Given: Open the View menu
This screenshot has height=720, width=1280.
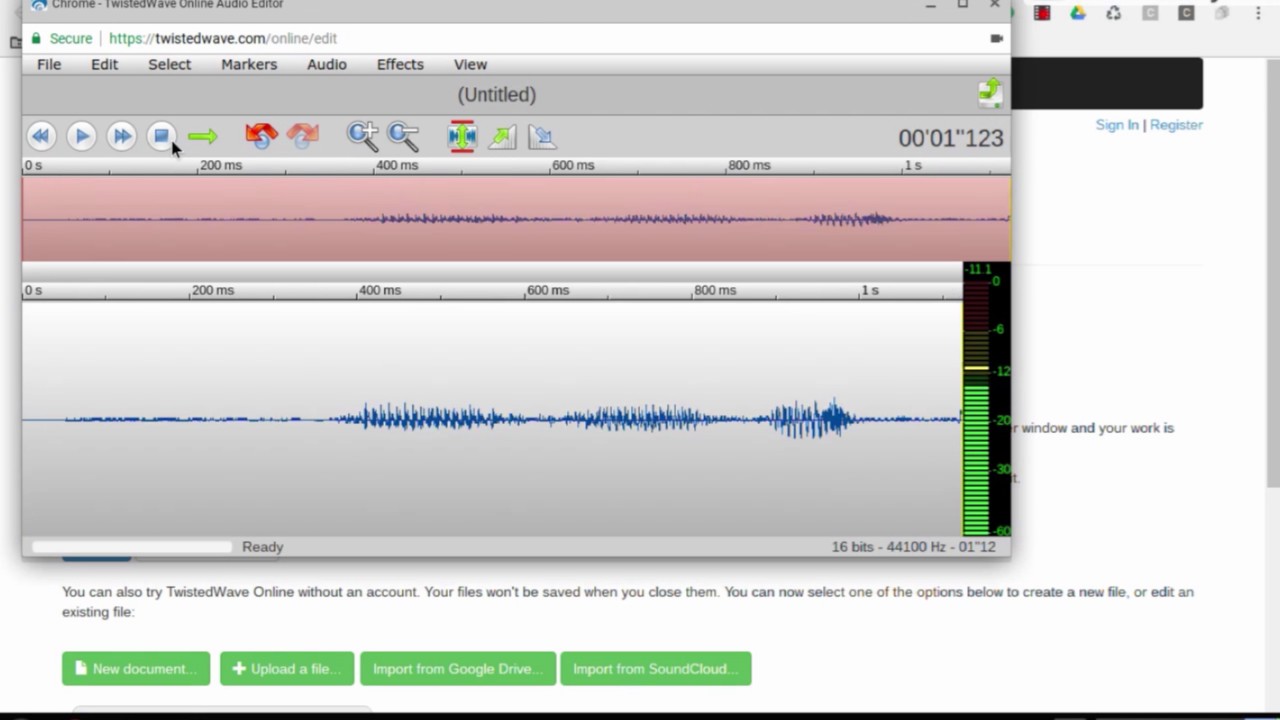Looking at the screenshot, I should point(470,64).
